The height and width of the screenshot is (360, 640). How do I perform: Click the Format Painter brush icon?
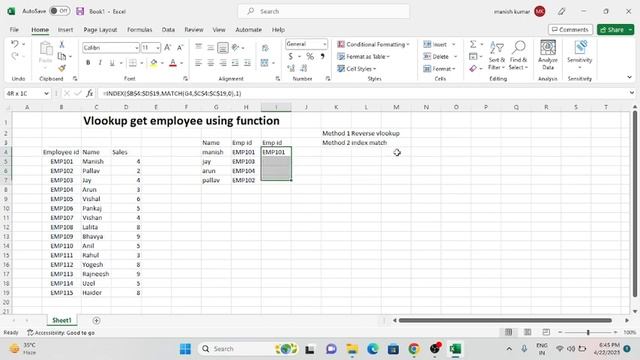[62, 68]
